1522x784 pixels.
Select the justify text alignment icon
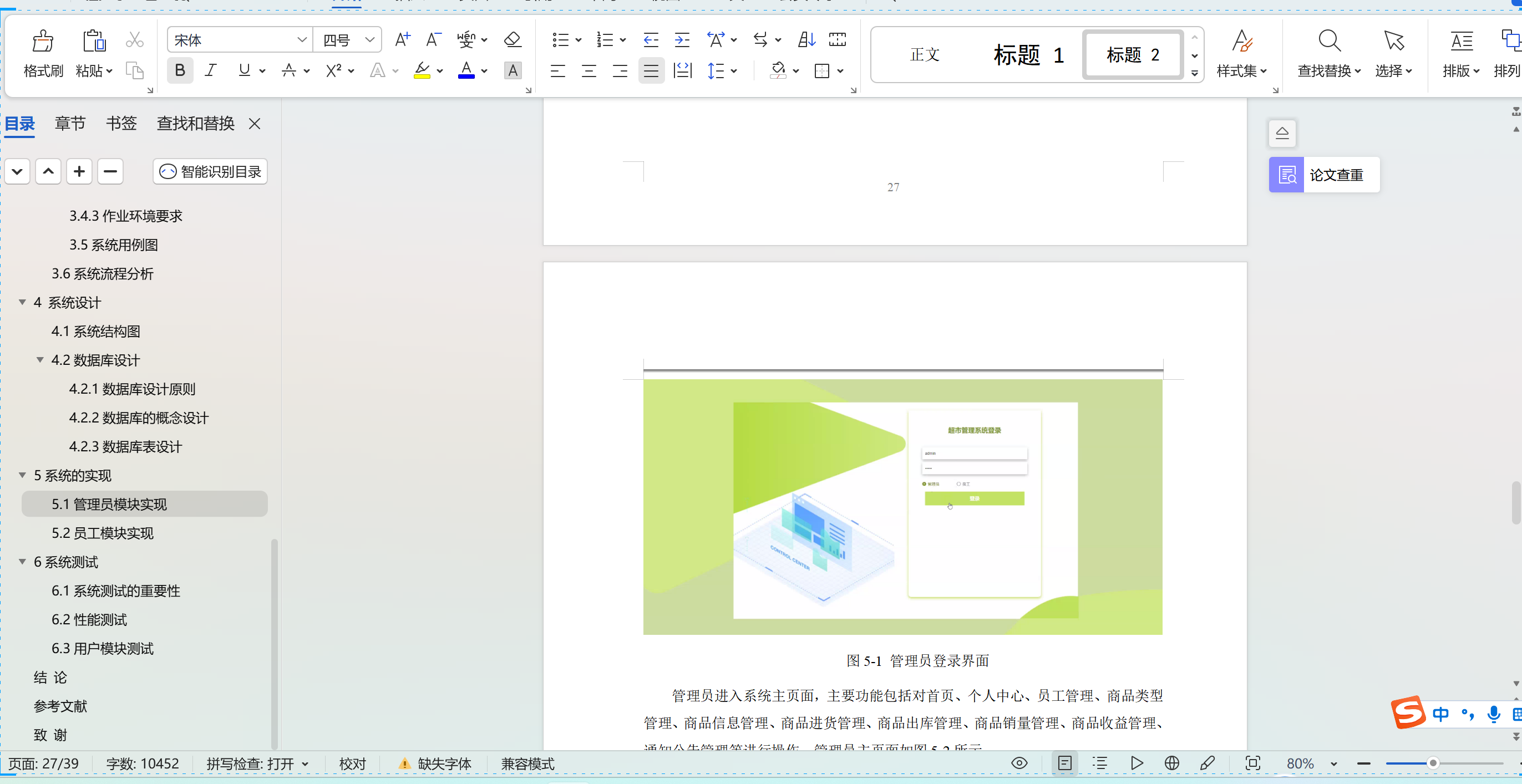(651, 72)
